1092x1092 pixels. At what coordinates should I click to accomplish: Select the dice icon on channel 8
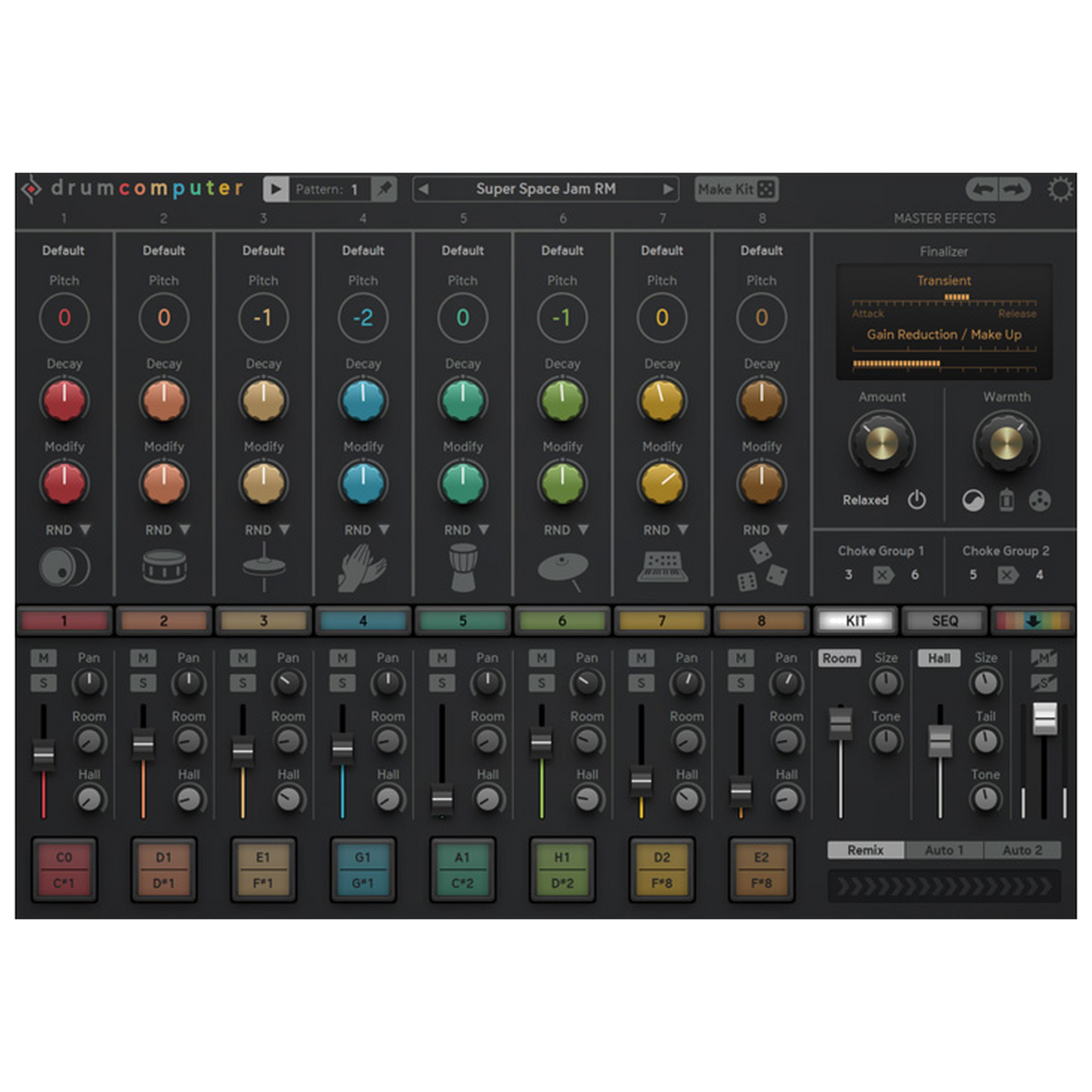click(762, 566)
